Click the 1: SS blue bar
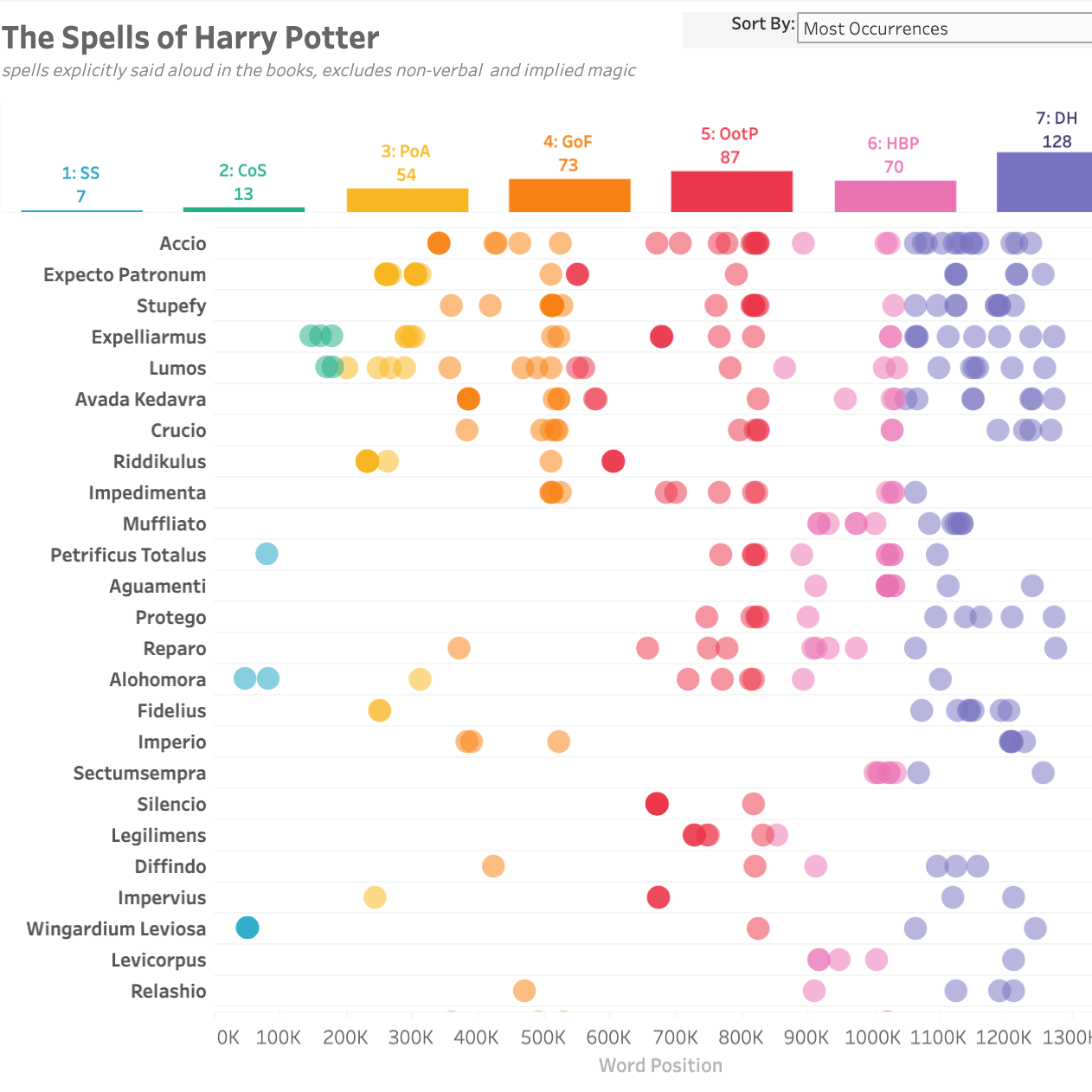This screenshot has width=1092, height=1092. (x=81, y=210)
